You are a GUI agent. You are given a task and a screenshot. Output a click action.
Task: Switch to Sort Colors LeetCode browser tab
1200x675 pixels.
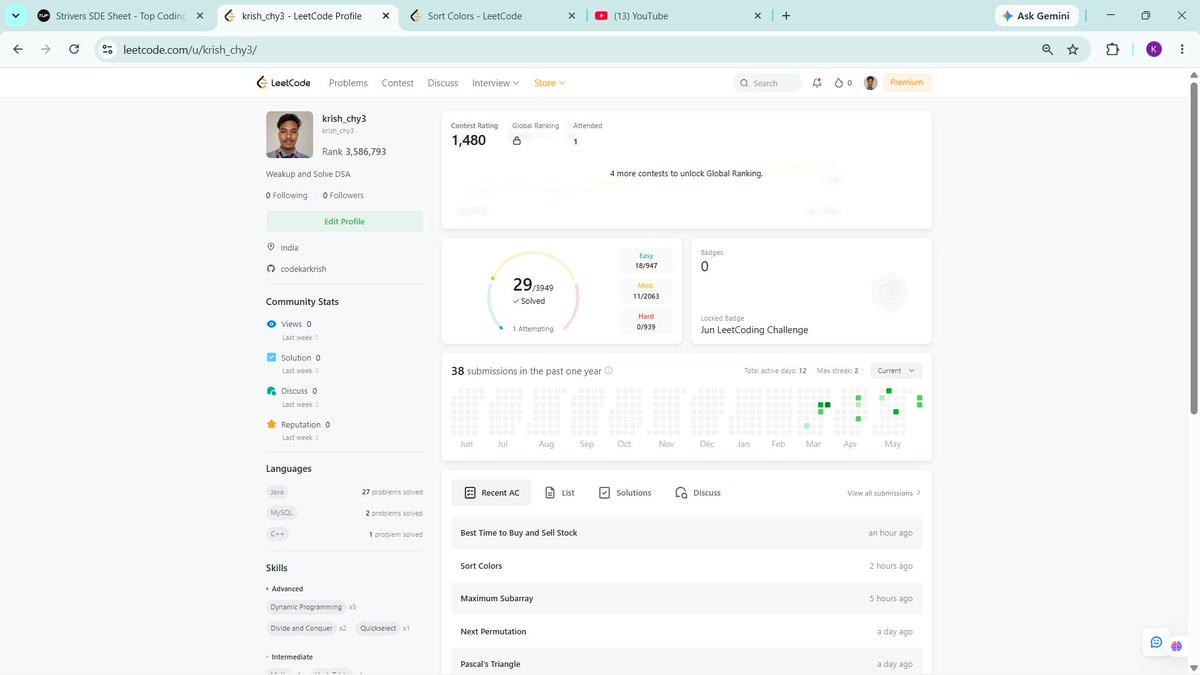pos(493,16)
